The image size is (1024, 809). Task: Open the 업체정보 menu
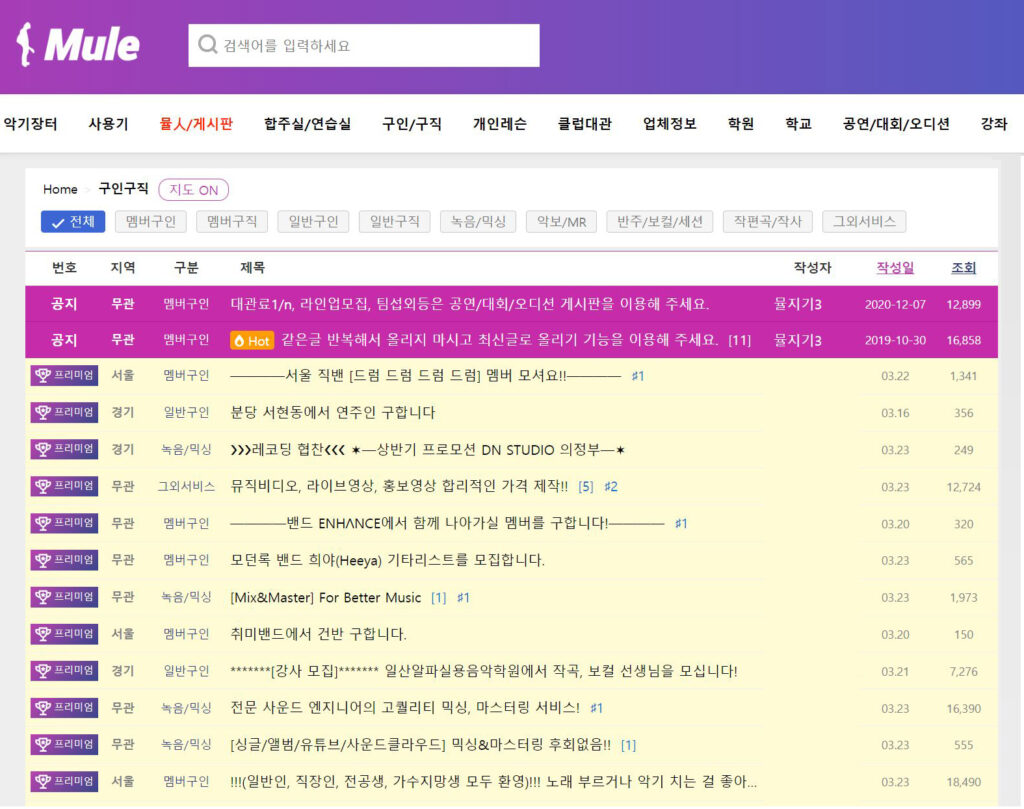tap(669, 123)
